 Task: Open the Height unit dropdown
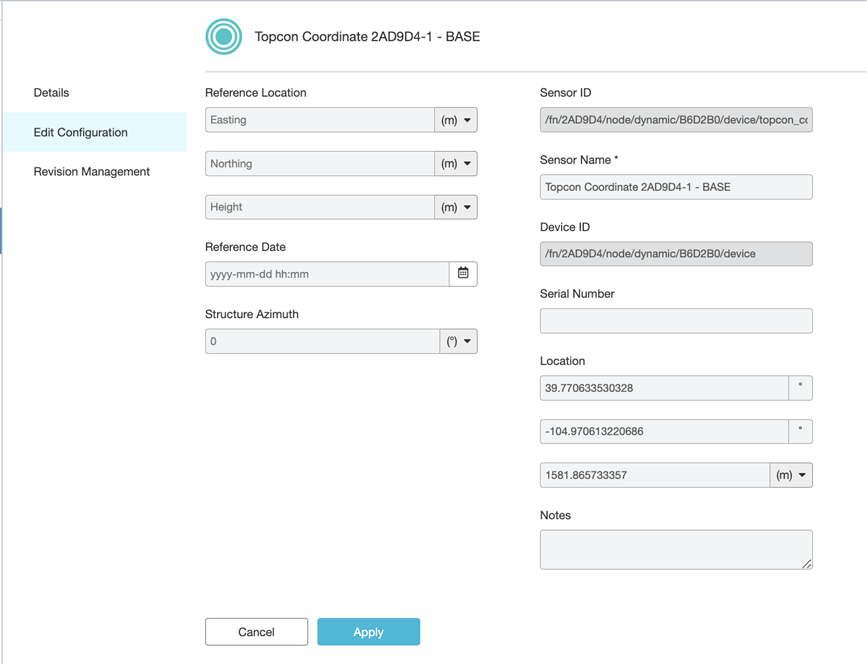click(x=456, y=207)
